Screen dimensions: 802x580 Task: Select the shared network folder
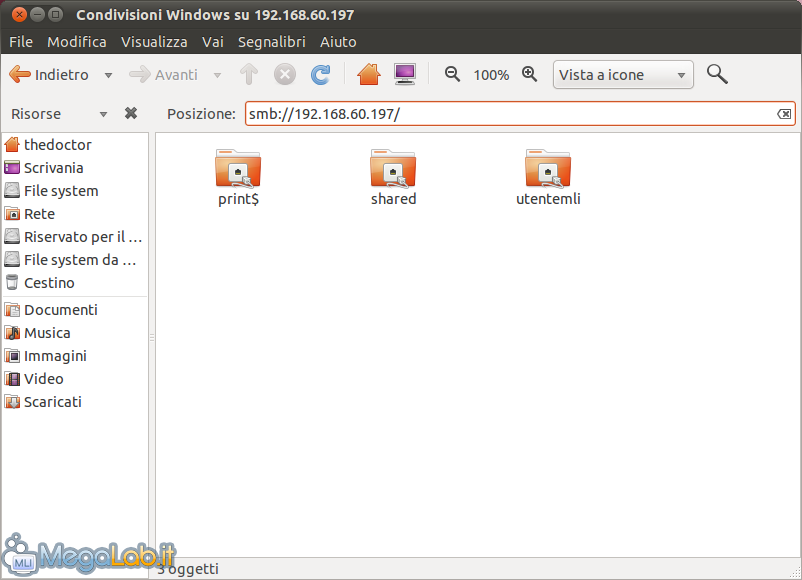(393, 177)
